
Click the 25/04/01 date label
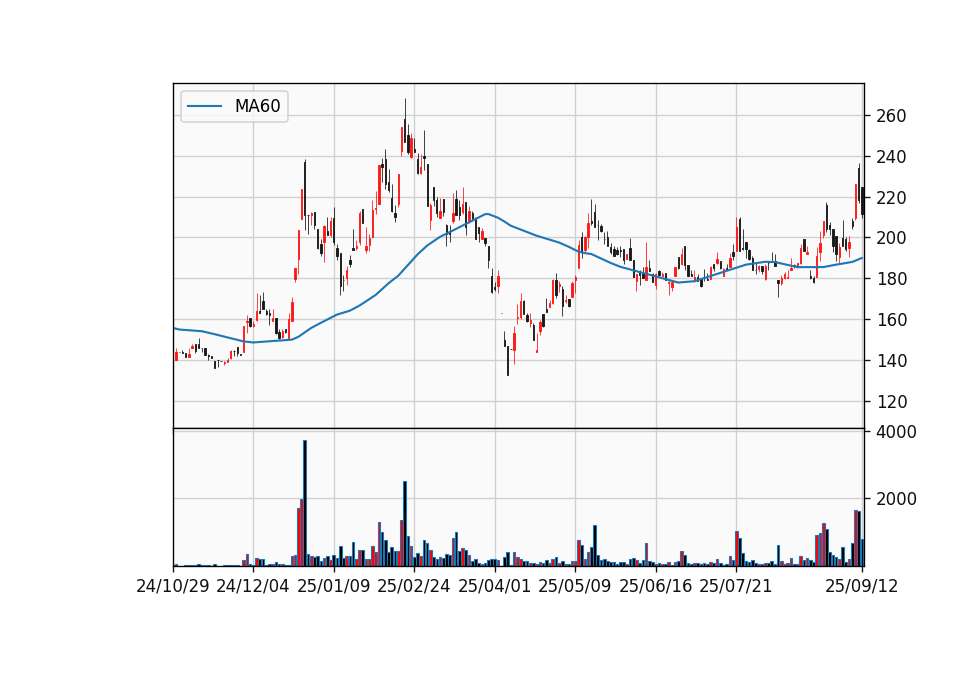495,586
